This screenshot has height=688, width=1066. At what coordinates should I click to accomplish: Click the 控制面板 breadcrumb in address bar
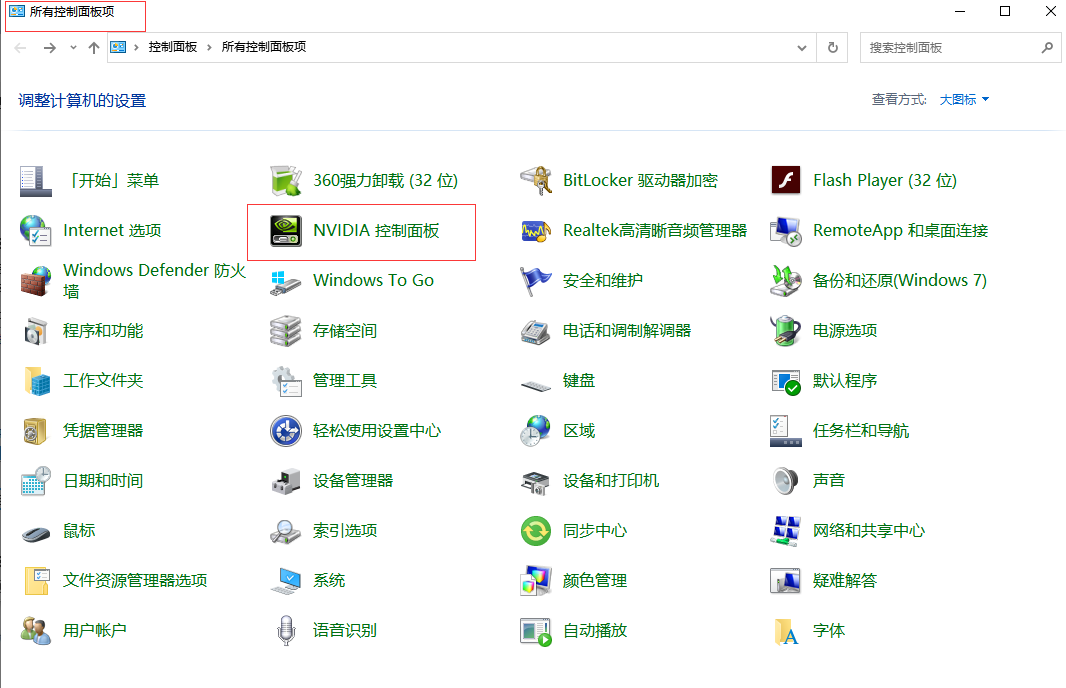click(172, 47)
